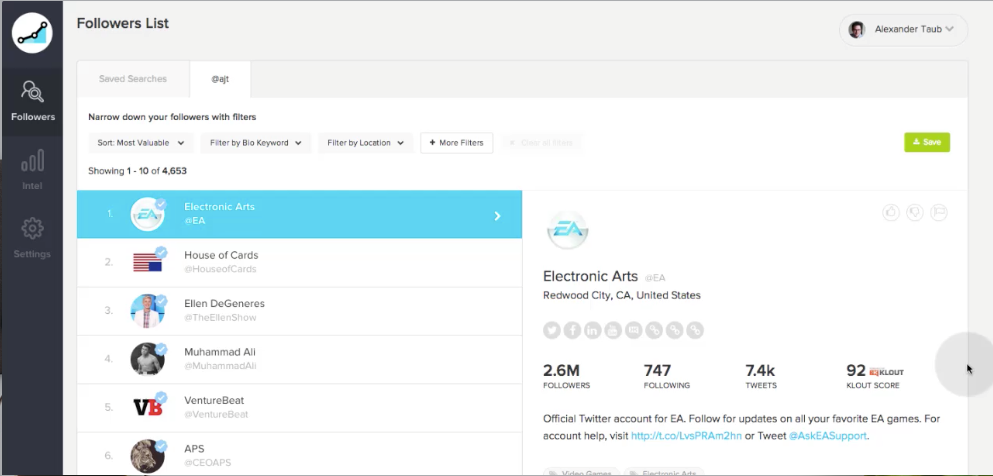The height and width of the screenshot is (476, 993).
Task: Open Filter by Bio Keyword dropdown
Action: tap(256, 143)
